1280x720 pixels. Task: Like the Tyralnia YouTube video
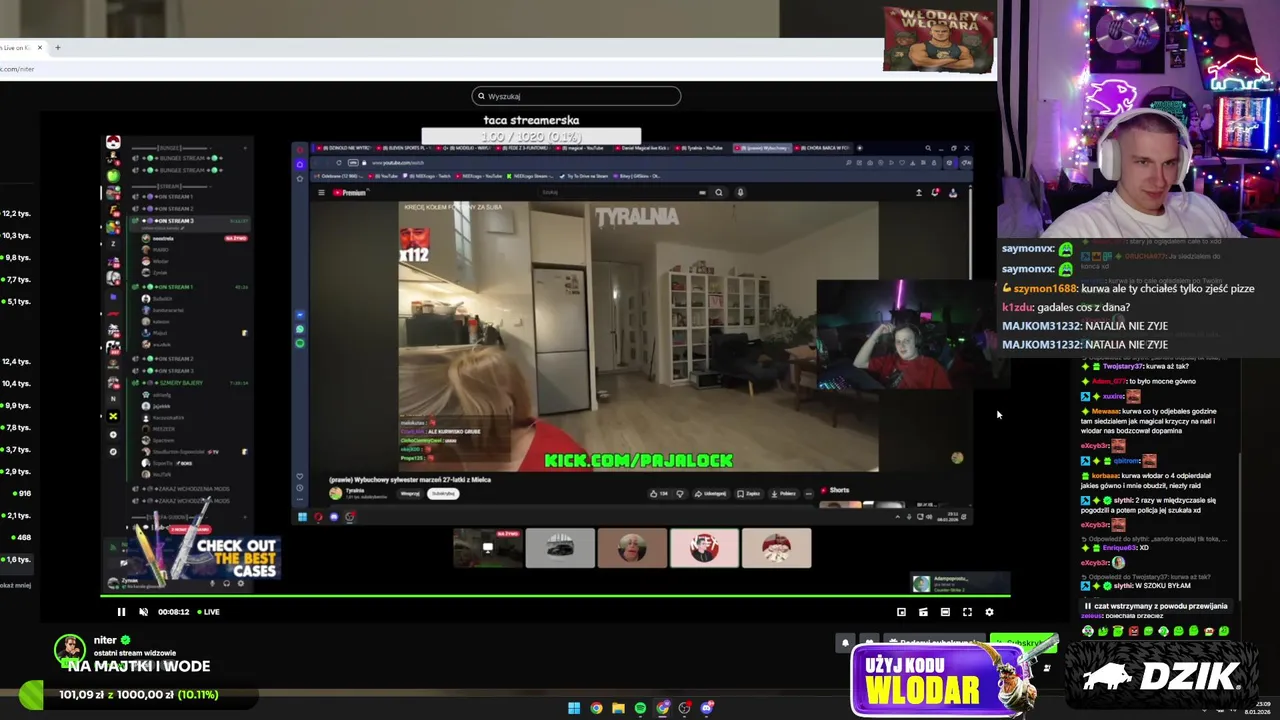tap(657, 493)
